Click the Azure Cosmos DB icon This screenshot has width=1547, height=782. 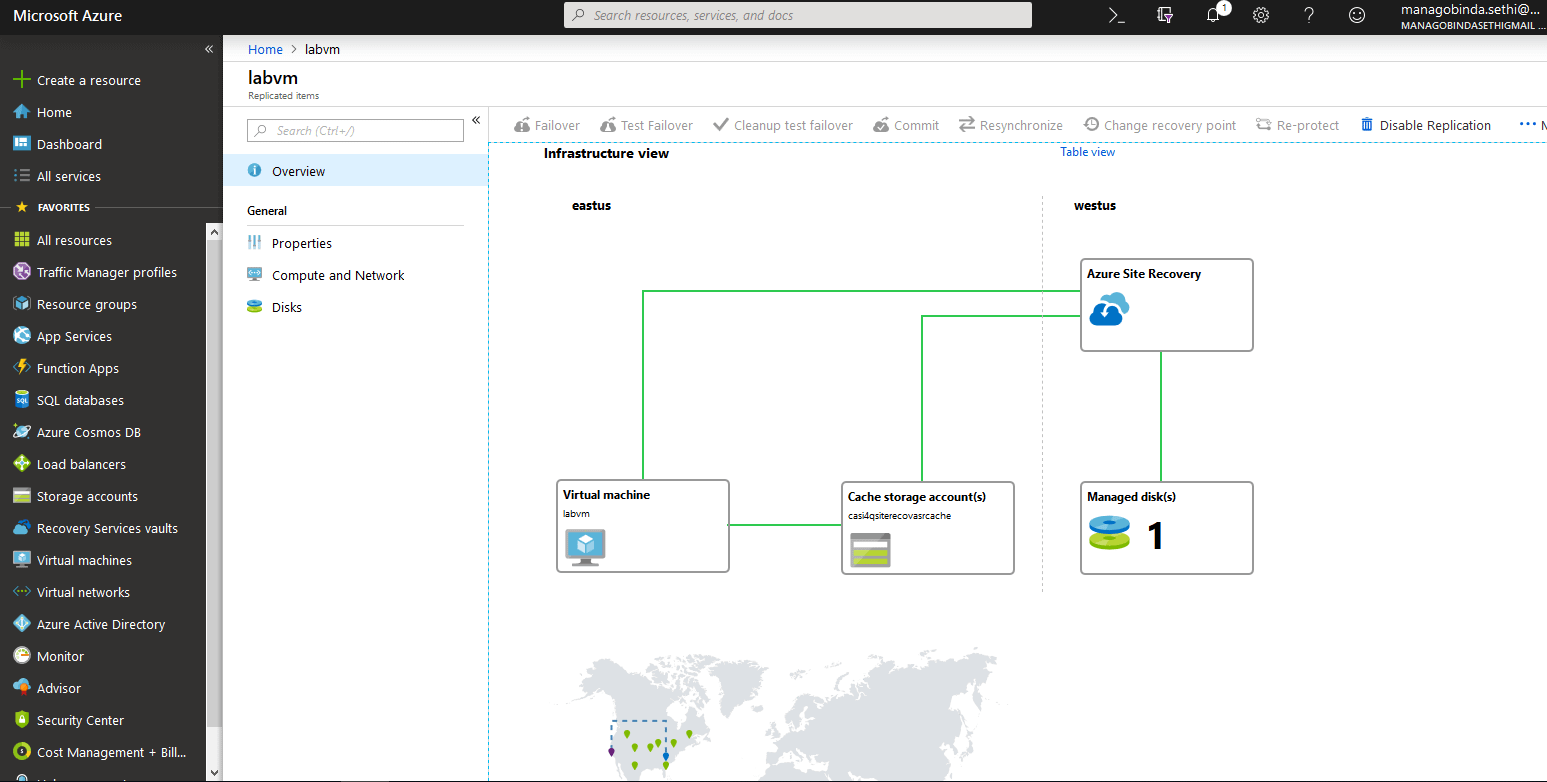point(21,432)
